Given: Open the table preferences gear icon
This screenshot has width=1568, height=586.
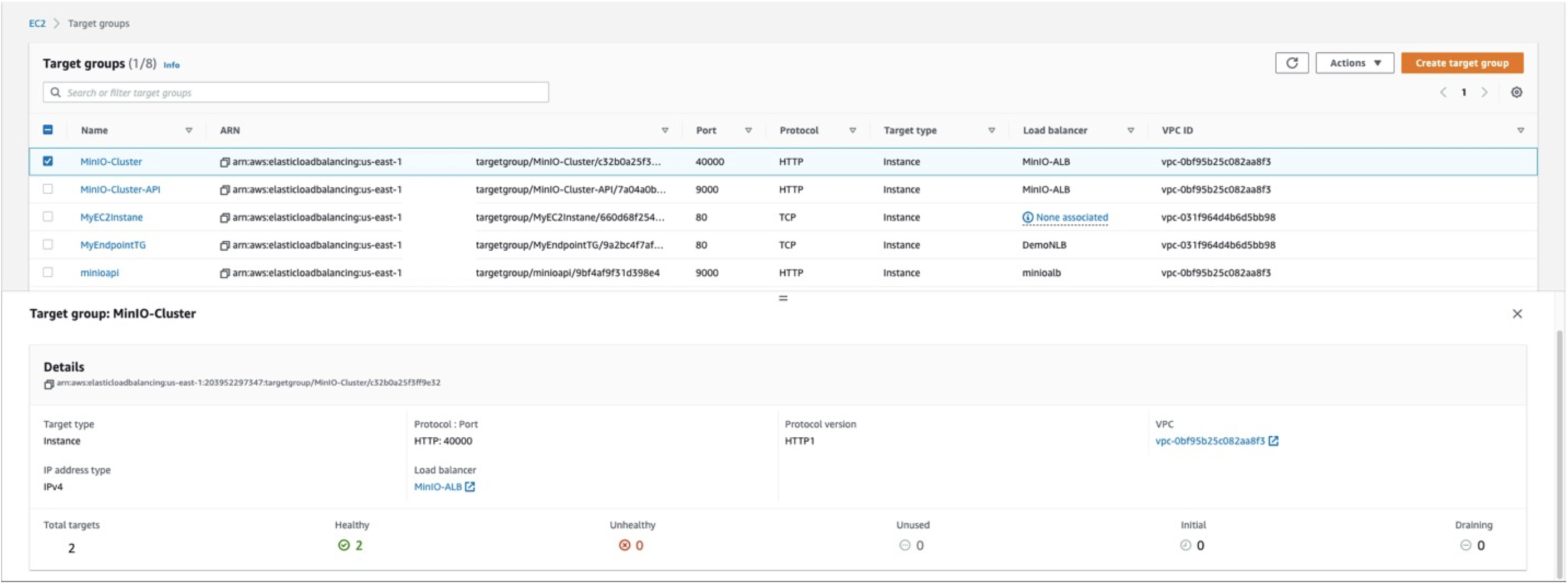Looking at the screenshot, I should 1516,92.
